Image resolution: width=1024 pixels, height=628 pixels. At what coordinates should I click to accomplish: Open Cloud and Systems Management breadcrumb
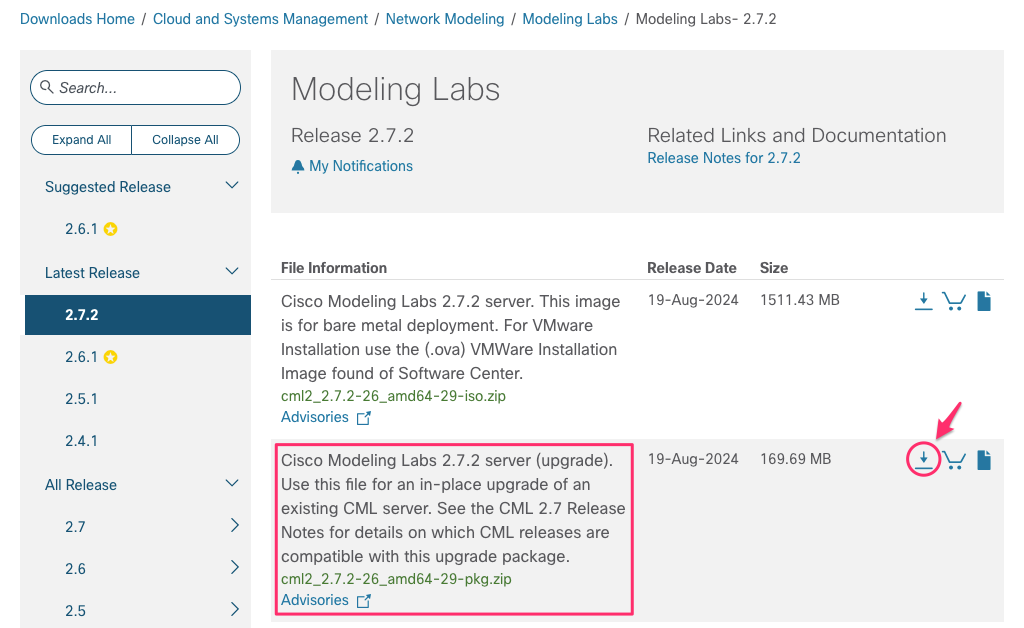[260, 19]
